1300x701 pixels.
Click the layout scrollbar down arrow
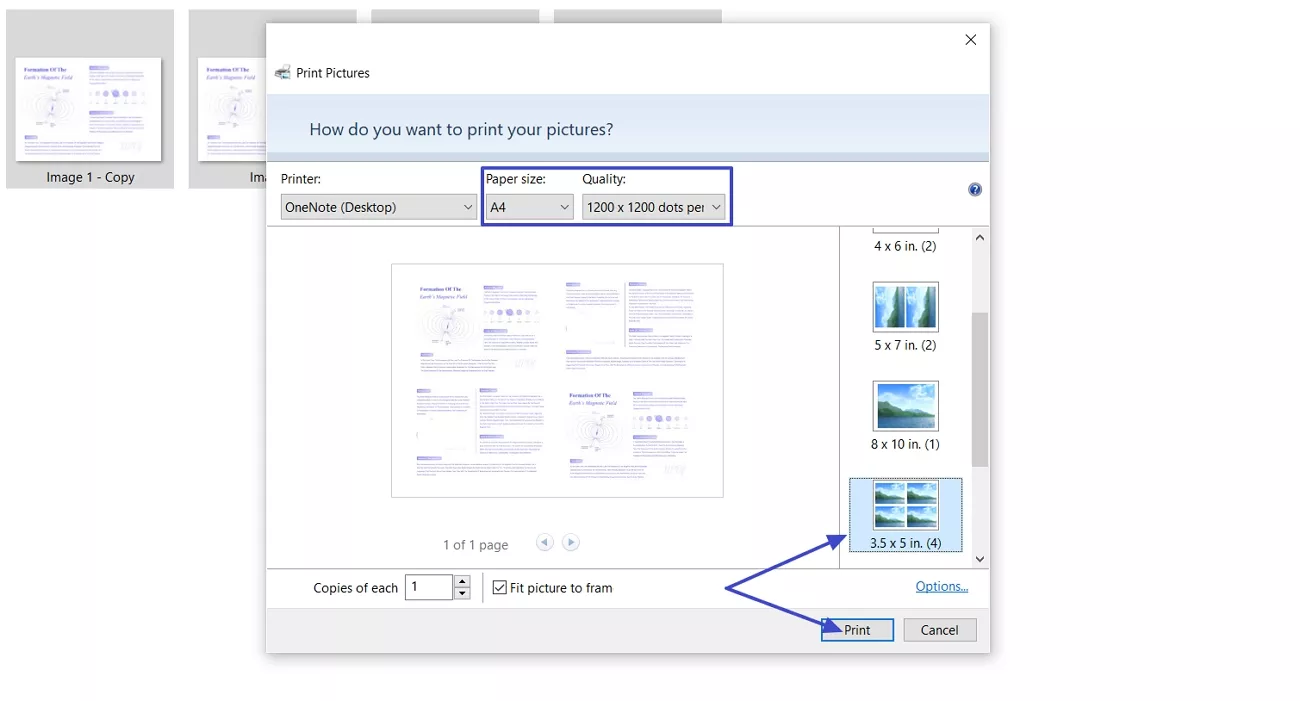click(979, 559)
